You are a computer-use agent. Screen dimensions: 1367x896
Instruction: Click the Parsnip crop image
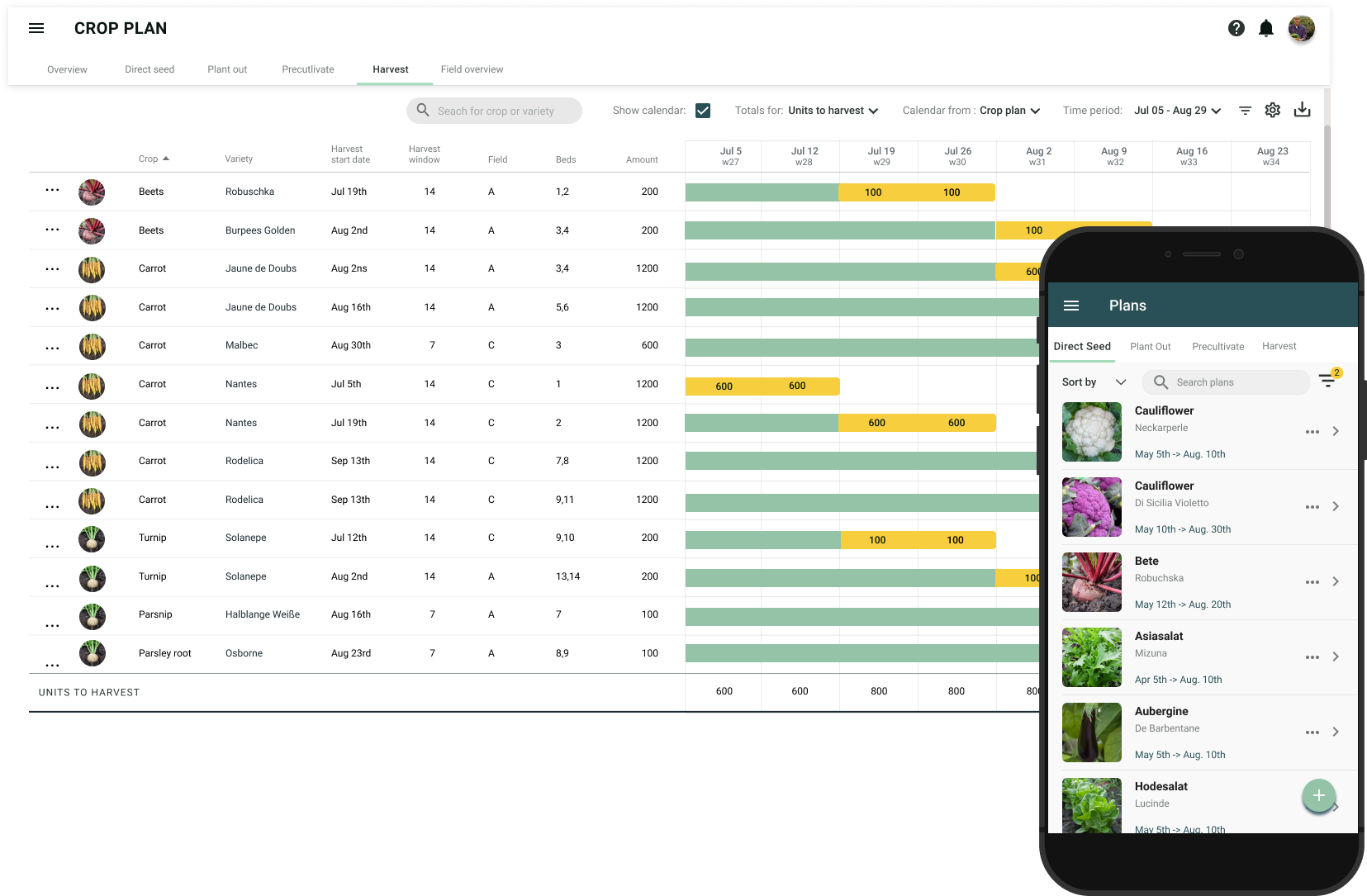pos(92,616)
